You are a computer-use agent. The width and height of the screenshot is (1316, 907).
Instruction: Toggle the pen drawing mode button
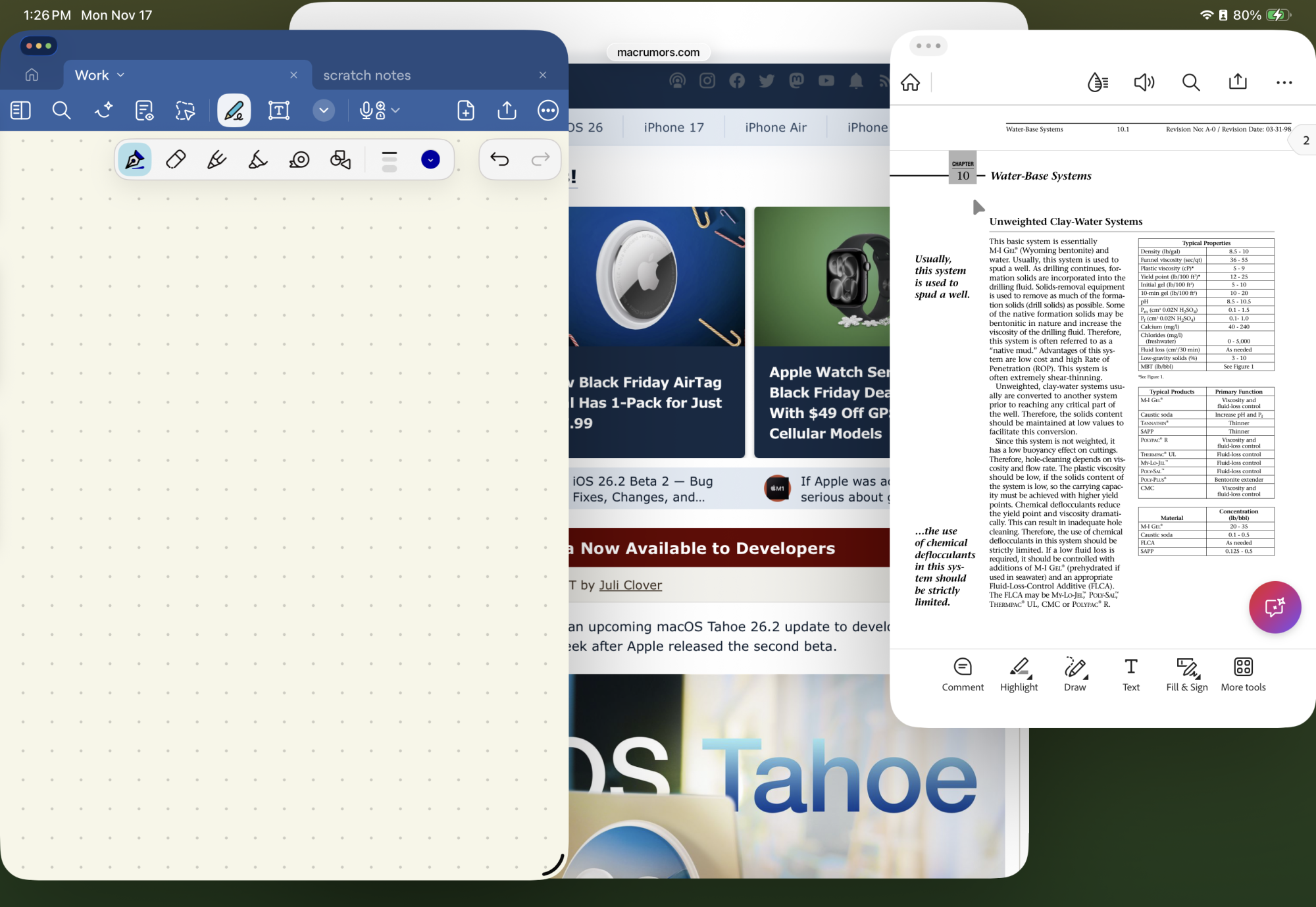tap(234, 110)
